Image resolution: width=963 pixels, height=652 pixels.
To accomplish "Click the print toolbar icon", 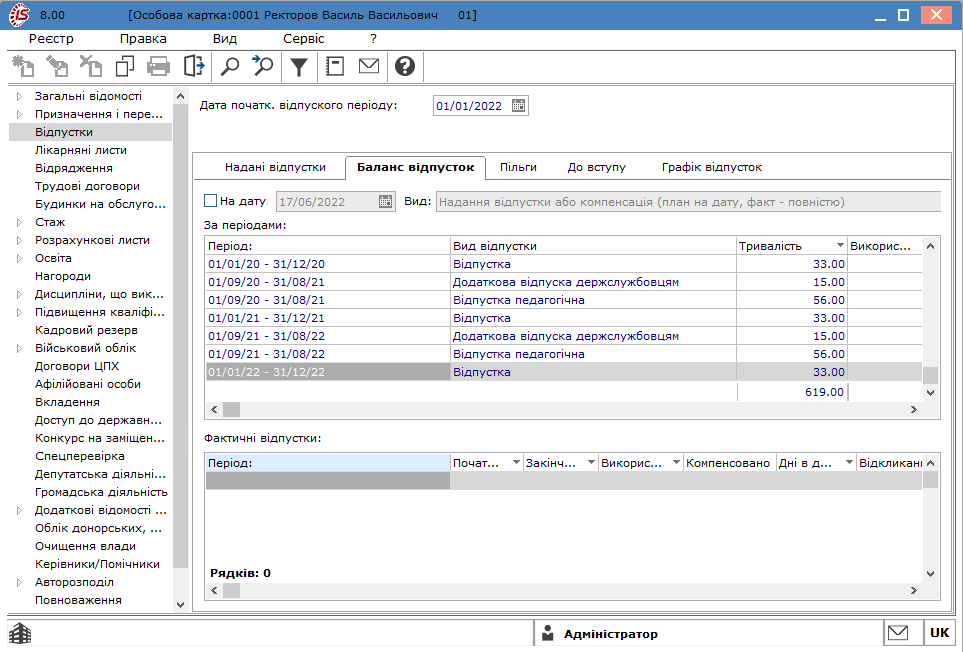I will coord(158,66).
